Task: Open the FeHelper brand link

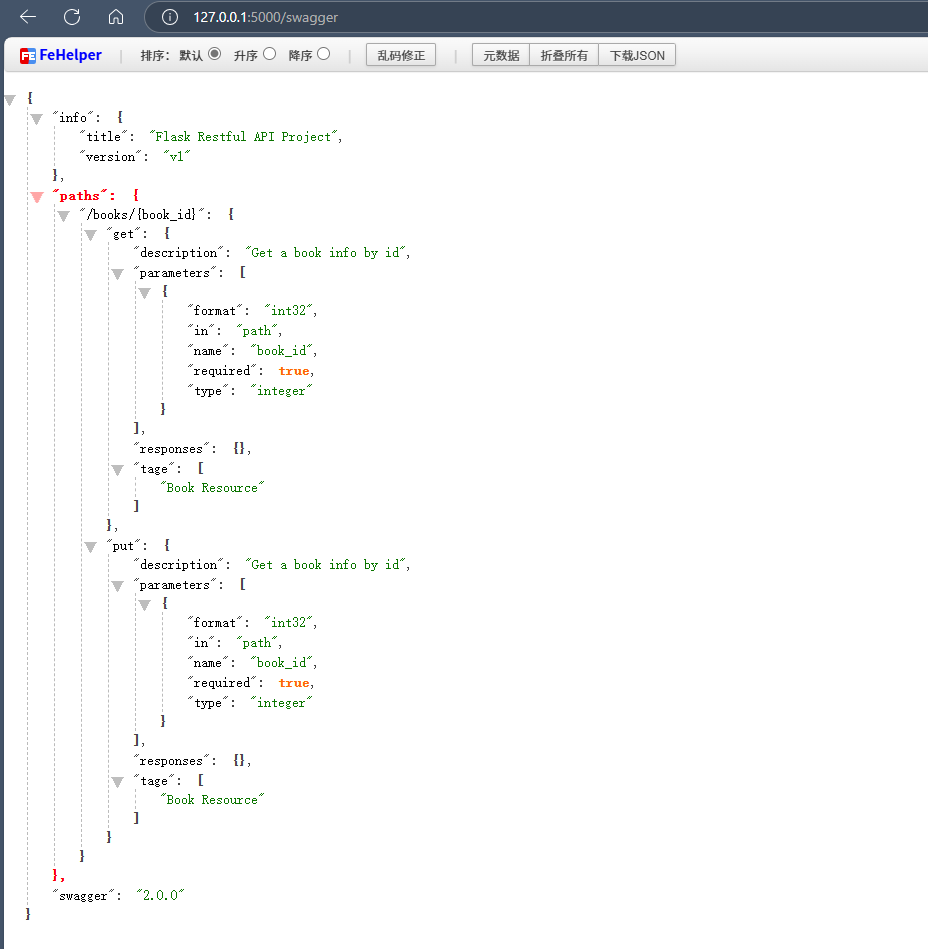Action: pyautogui.click(x=70, y=55)
